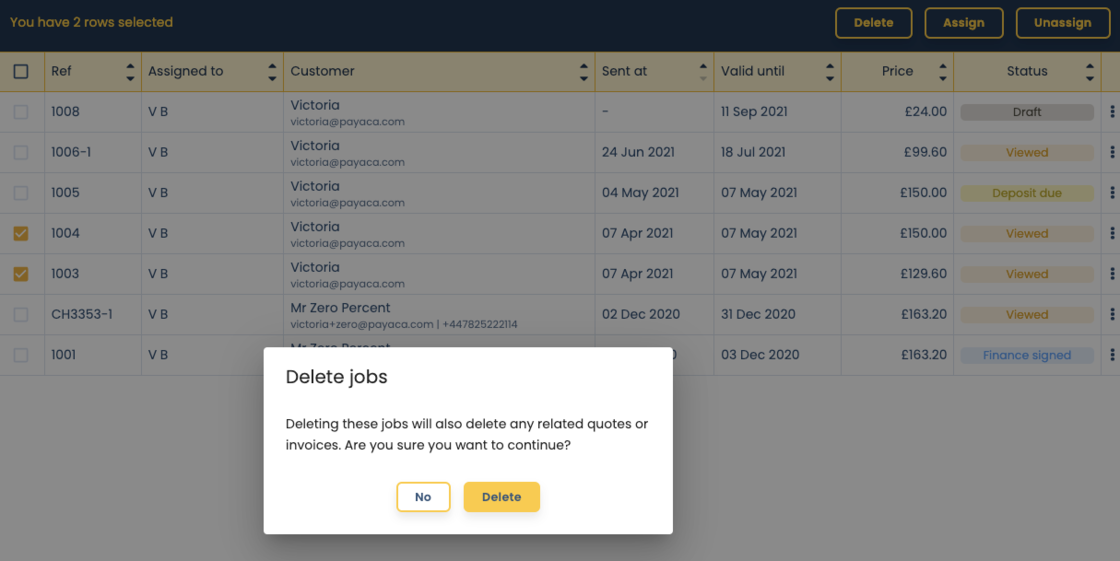Viewport: 1120px width, 561px height.
Task: Uncheck the checkbox for job 1003
Action: [x=21, y=274]
